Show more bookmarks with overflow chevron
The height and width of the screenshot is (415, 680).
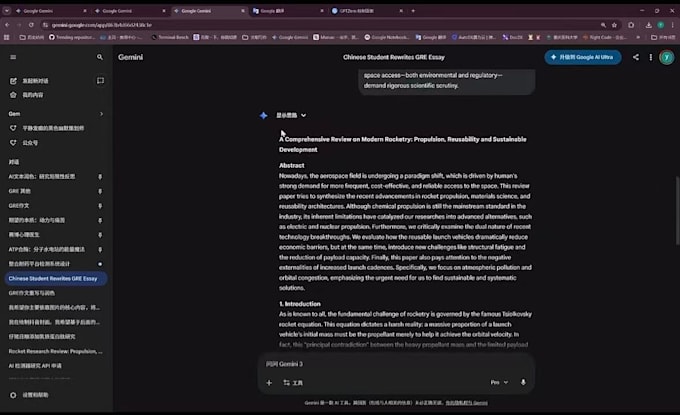[638, 37]
